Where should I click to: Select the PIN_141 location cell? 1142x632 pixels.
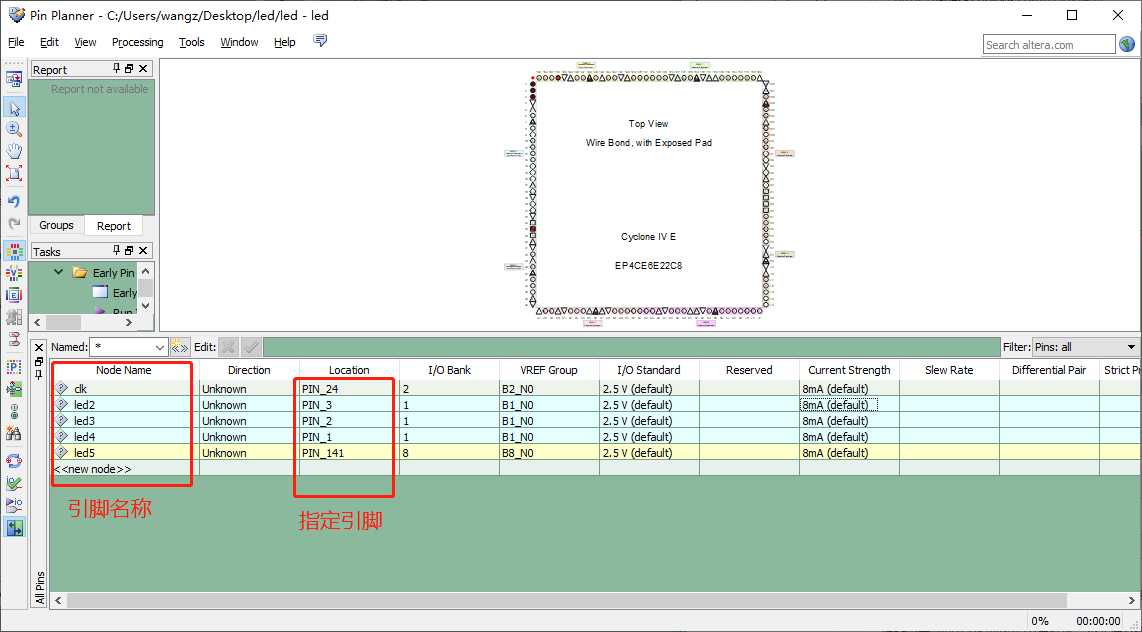coord(349,453)
